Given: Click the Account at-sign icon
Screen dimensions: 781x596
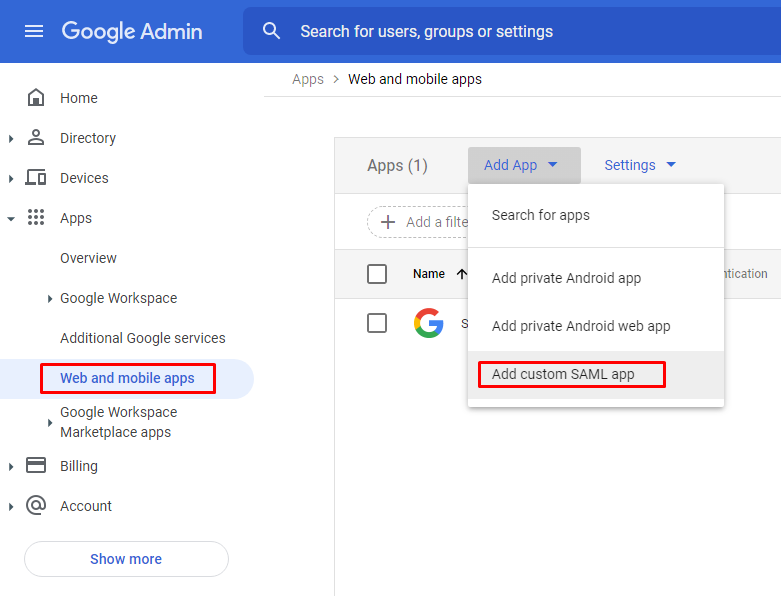Looking at the screenshot, I should [x=36, y=505].
